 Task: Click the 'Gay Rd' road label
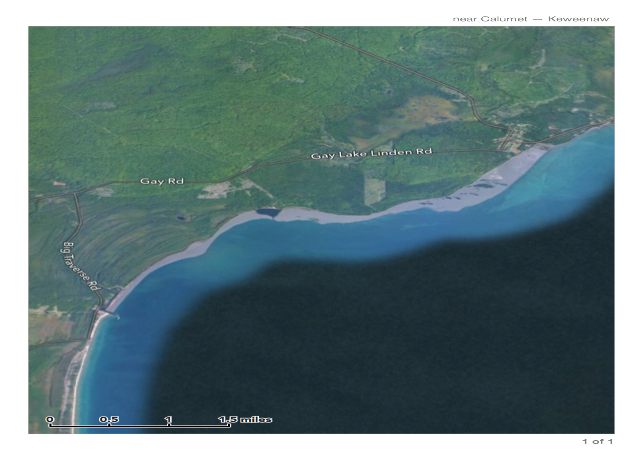pyautogui.click(x=162, y=181)
